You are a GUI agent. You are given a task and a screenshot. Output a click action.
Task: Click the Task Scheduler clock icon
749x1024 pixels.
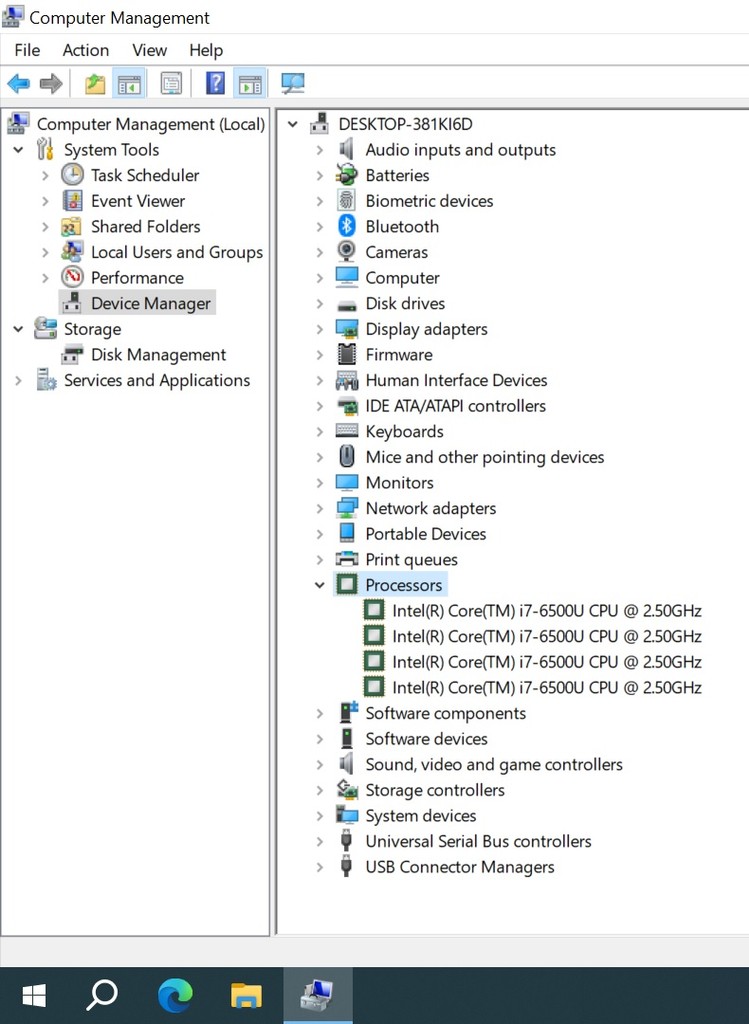[72, 175]
